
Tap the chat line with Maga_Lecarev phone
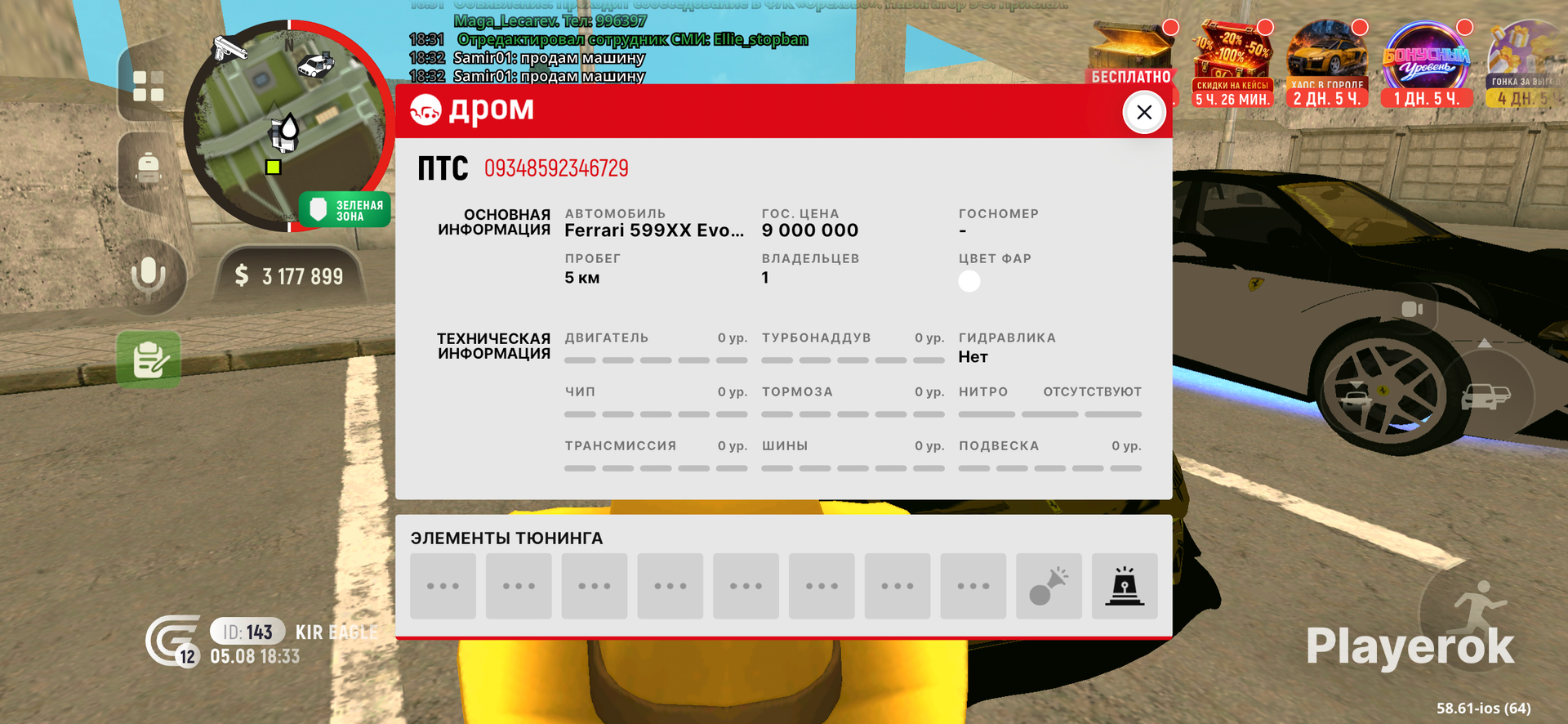coord(550,20)
